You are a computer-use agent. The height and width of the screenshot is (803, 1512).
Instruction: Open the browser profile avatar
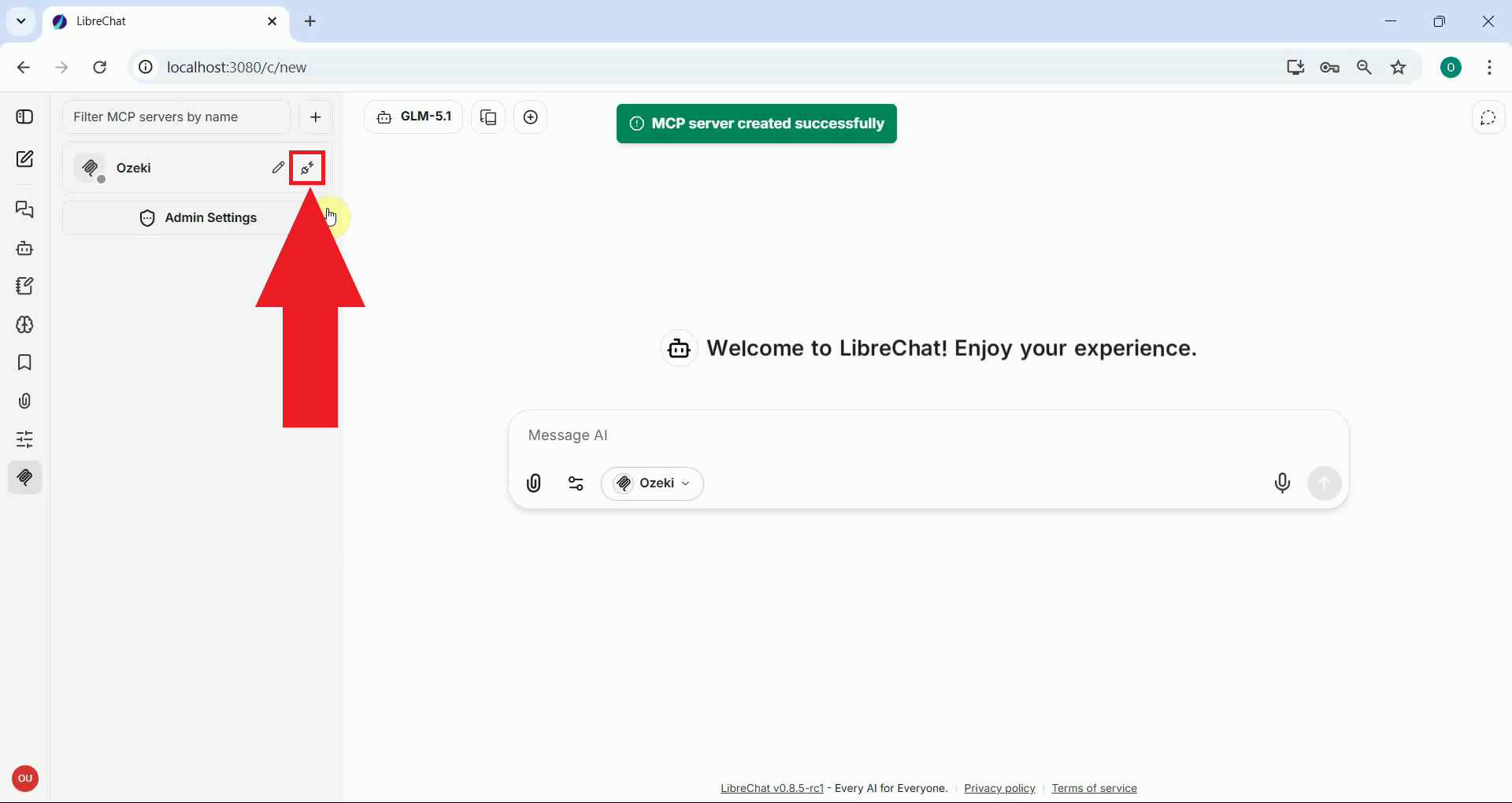(x=1451, y=68)
